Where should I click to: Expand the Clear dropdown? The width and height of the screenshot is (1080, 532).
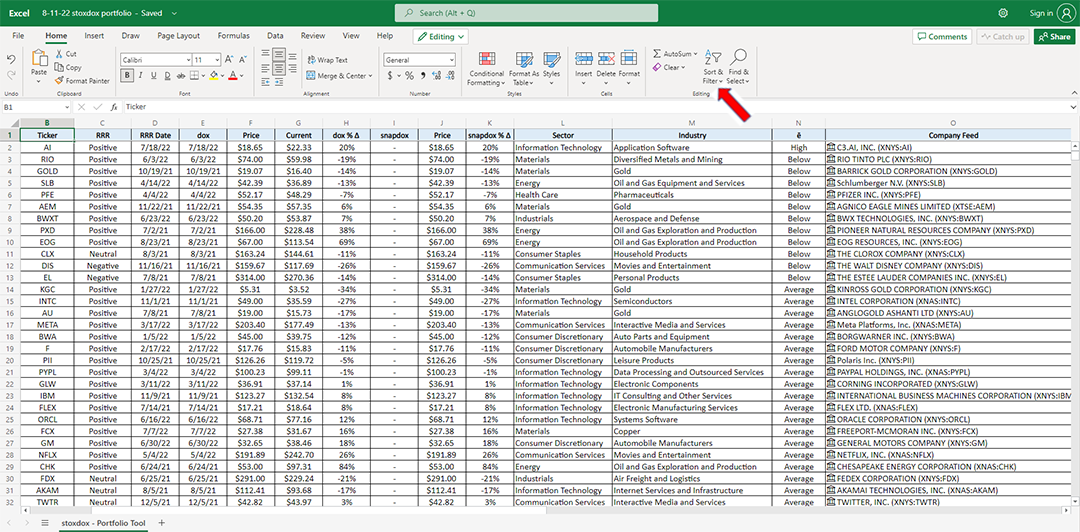pos(683,68)
